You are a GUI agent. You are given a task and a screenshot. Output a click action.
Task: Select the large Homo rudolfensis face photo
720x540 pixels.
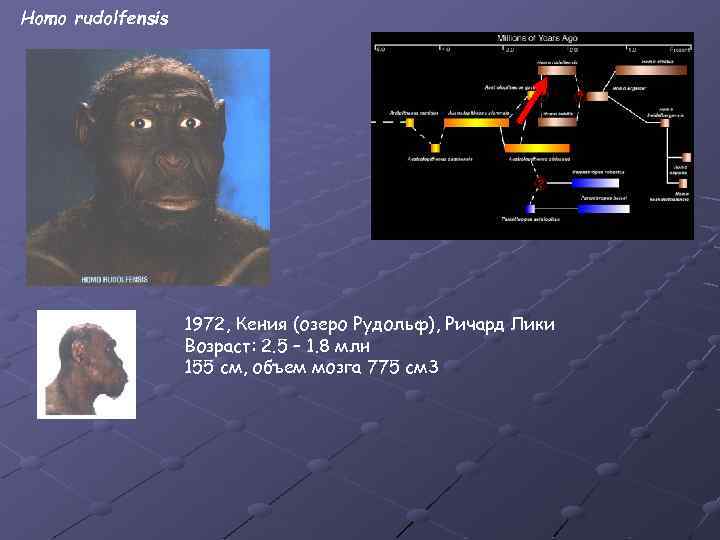pyautogui.click(x=148, y=167)
